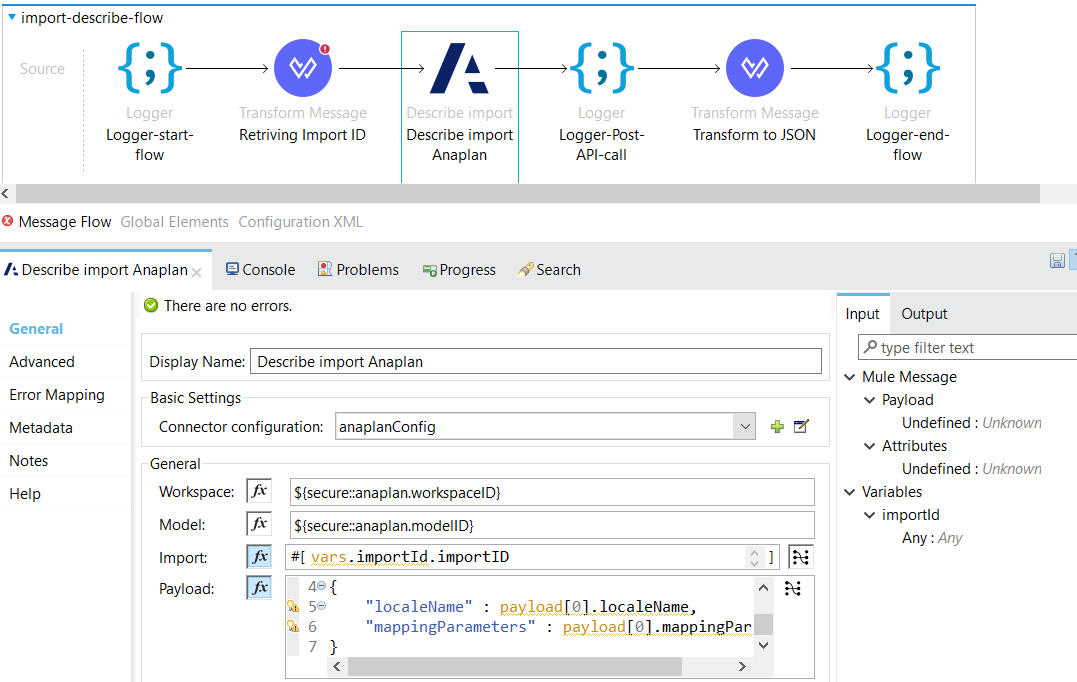The height and width of the screenshot is (682, 1077).
Task: Switch to the Output metadata tab
Action: (x=924, y=314)
